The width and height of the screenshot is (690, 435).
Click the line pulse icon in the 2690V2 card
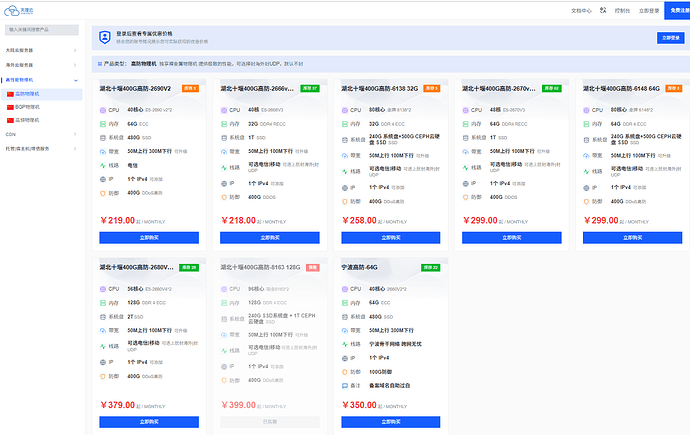(103, 165)
